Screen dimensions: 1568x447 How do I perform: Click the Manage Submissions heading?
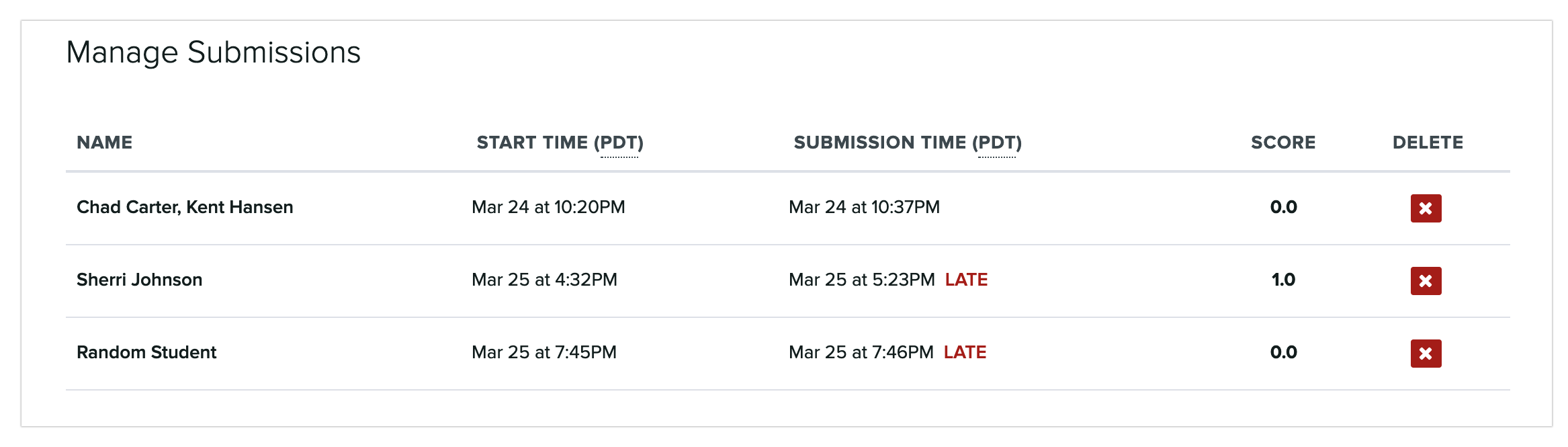(x=215, y=52)
